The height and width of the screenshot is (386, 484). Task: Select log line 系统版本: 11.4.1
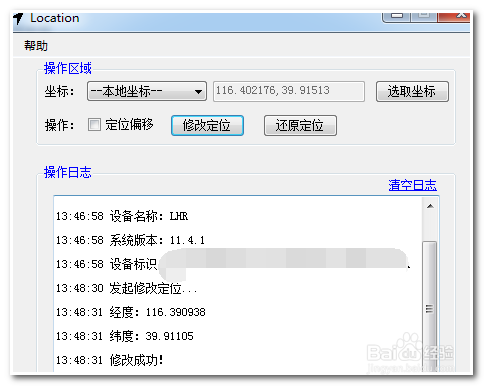130,240
